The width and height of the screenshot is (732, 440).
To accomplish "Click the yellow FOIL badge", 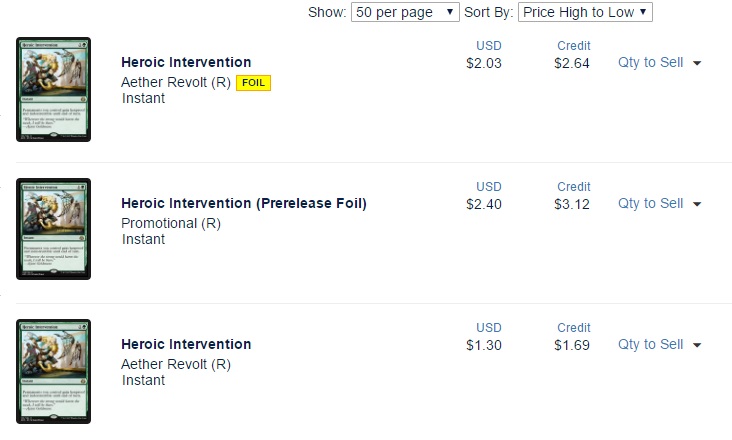I will (x=254, y=82).
